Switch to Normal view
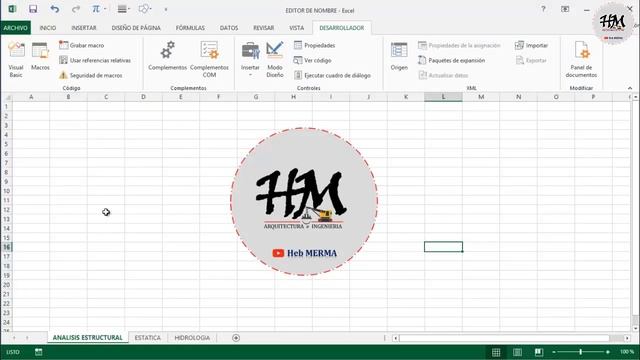 [x=496, y=352]
